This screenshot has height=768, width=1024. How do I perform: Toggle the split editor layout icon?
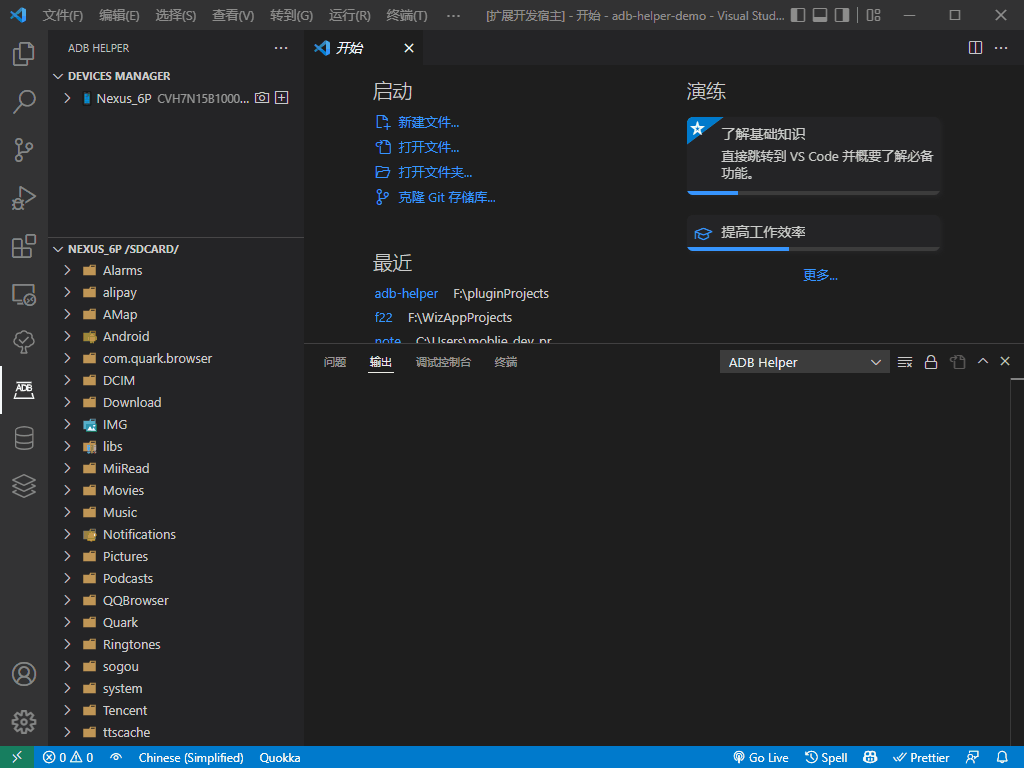[x=975, y=47]
